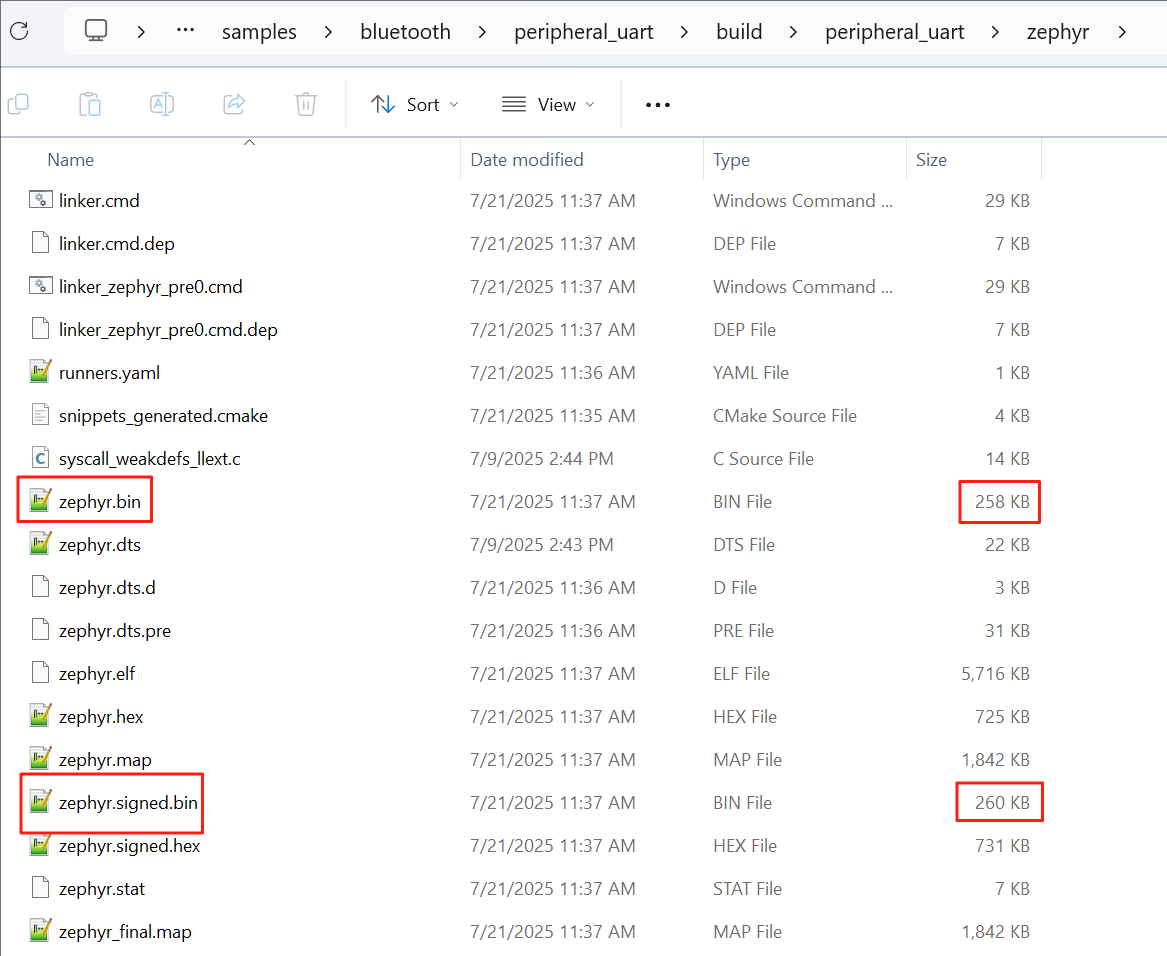Click the runners.yaml file icon
Viewport: 1167px width, 956px height.
pos(41,372)
